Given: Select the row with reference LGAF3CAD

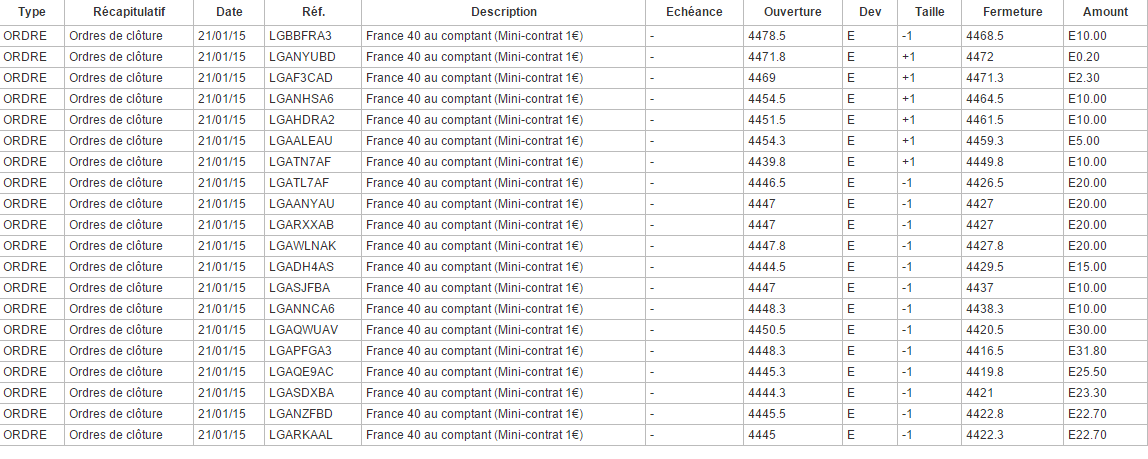Looking at the screenshot, I should click(x=300, y=77).
